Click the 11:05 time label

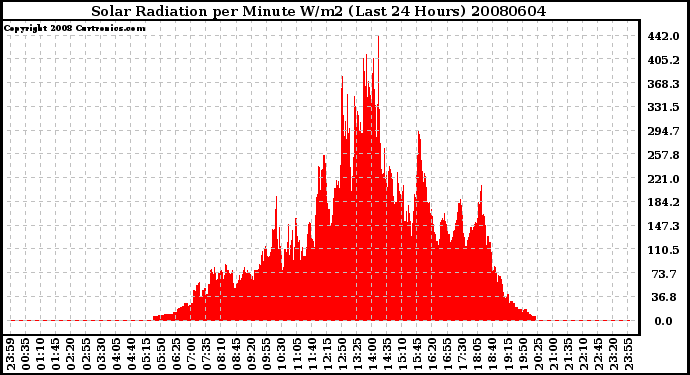pos(297,354)
